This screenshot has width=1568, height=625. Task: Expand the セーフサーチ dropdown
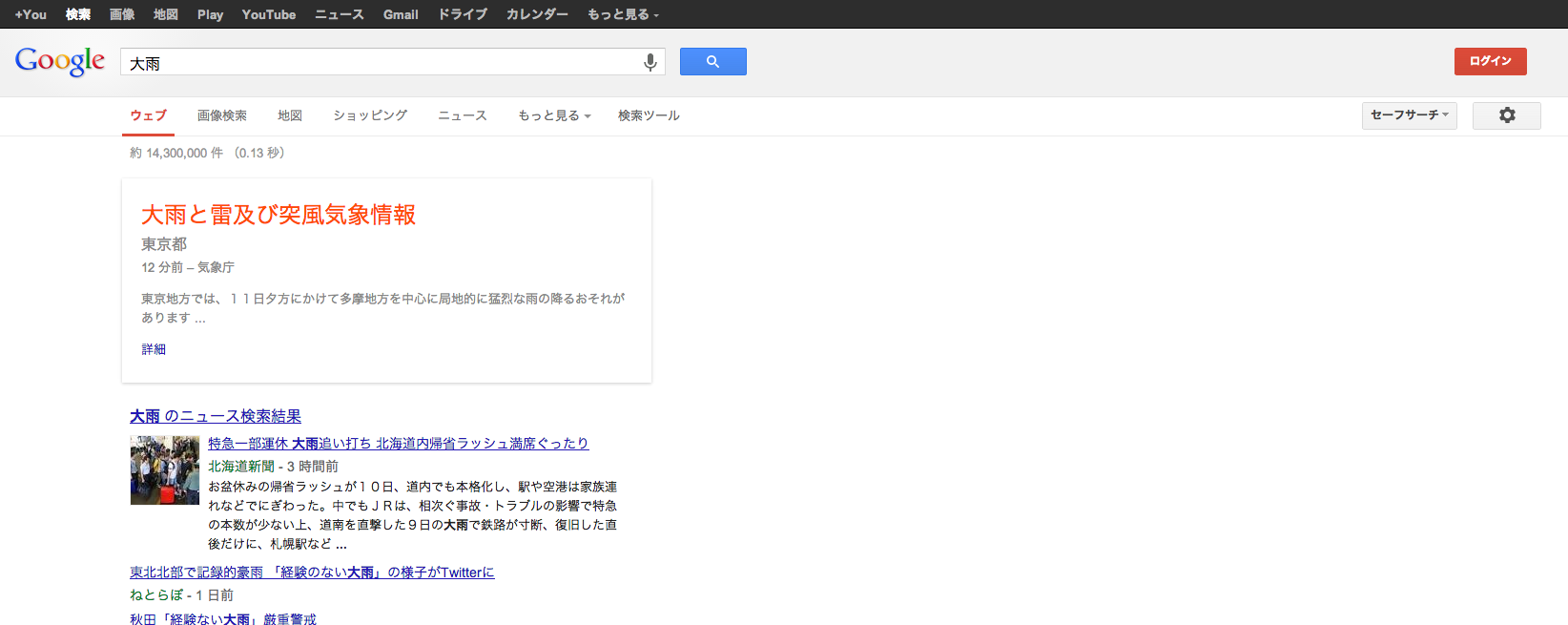point(1409,115)
